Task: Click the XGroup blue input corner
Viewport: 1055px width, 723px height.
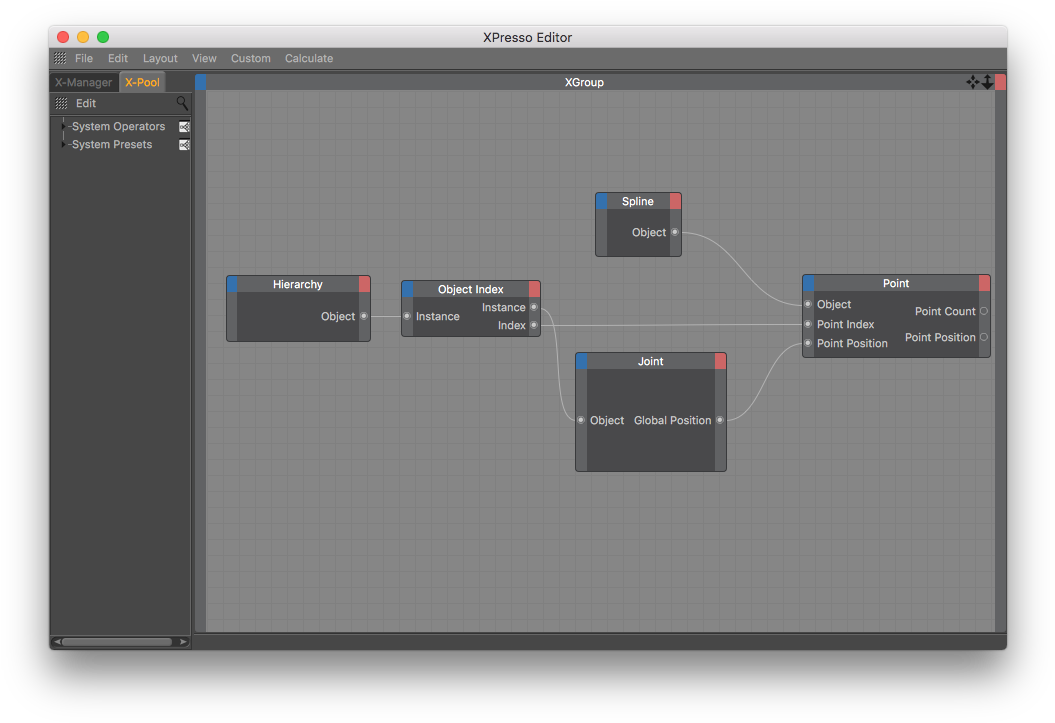Action: click(x=201, y=83)
